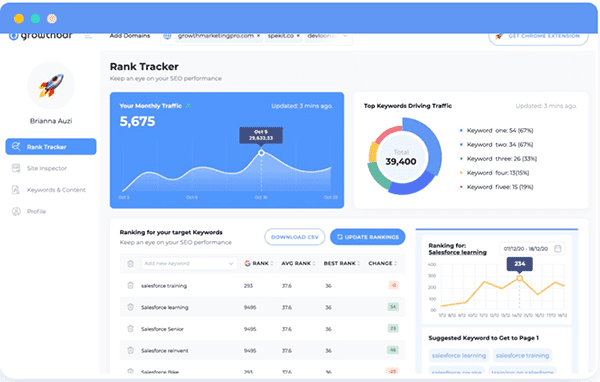Open the calendar icon in date range
The height and width of the screenshot is (382, 600).
click(x=558, y=249)
